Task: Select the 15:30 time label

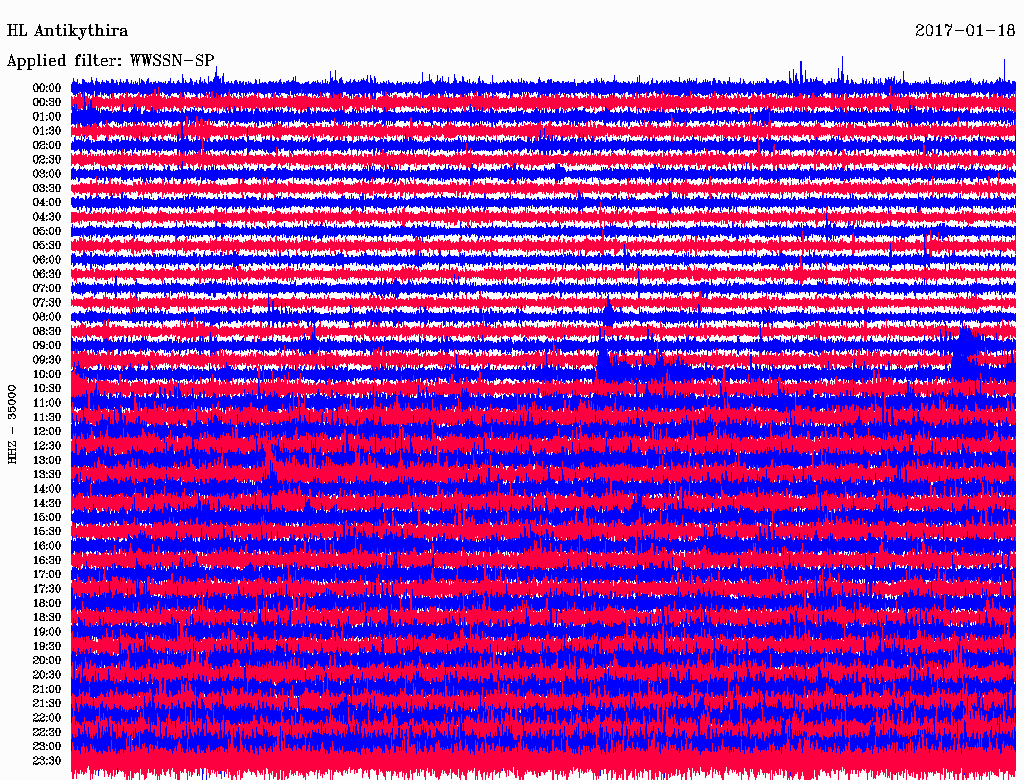Action: coord(47,532)
